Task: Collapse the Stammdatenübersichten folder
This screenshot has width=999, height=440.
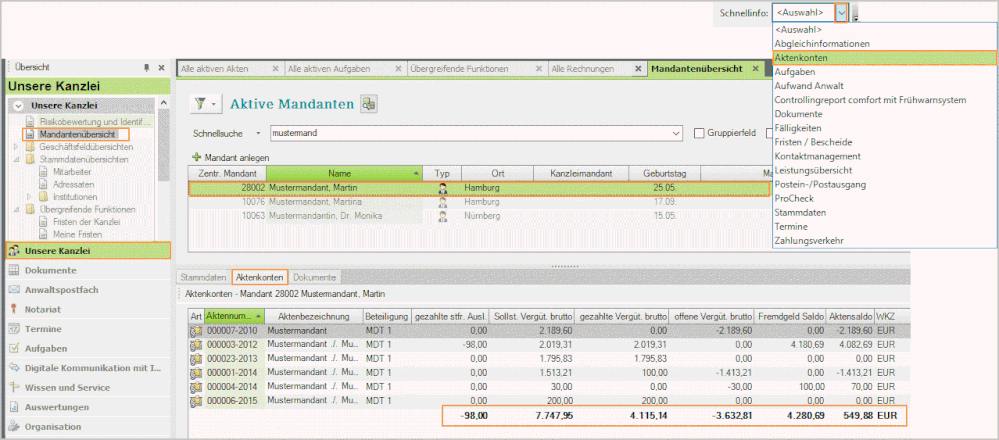Action: click(x=17, y=159)
